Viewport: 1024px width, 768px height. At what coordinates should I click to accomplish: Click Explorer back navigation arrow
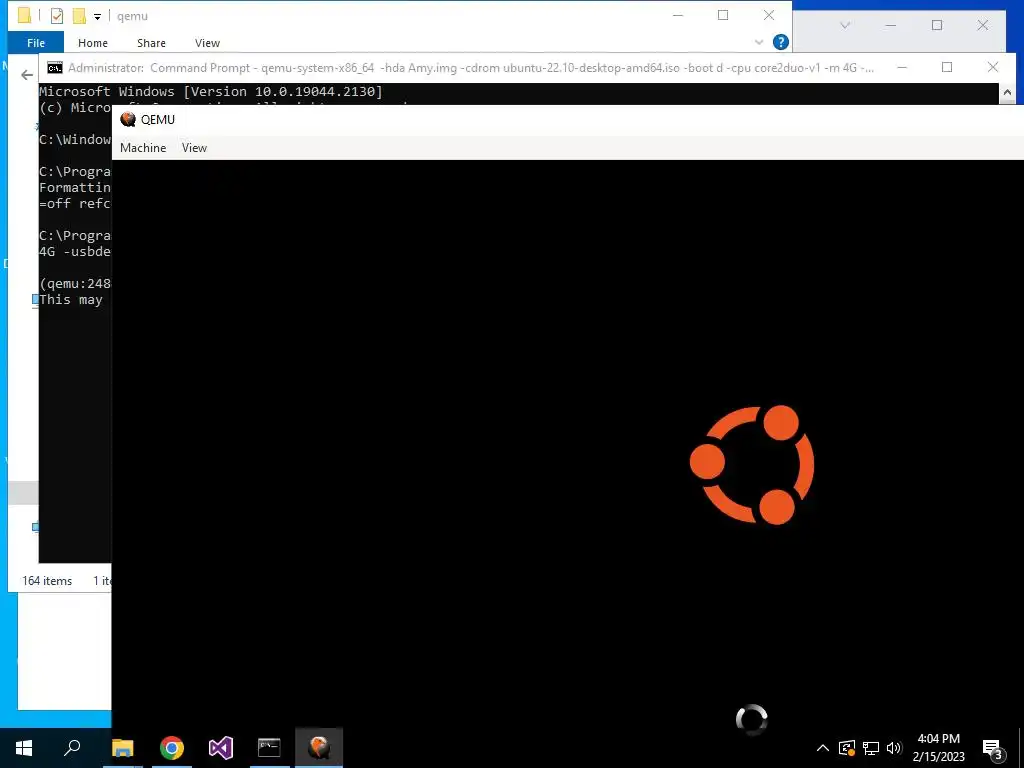point(27,75)
